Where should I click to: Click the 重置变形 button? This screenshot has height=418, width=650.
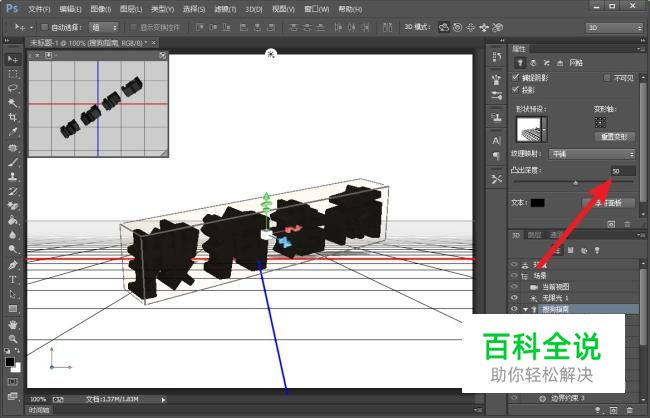[614, 136]
